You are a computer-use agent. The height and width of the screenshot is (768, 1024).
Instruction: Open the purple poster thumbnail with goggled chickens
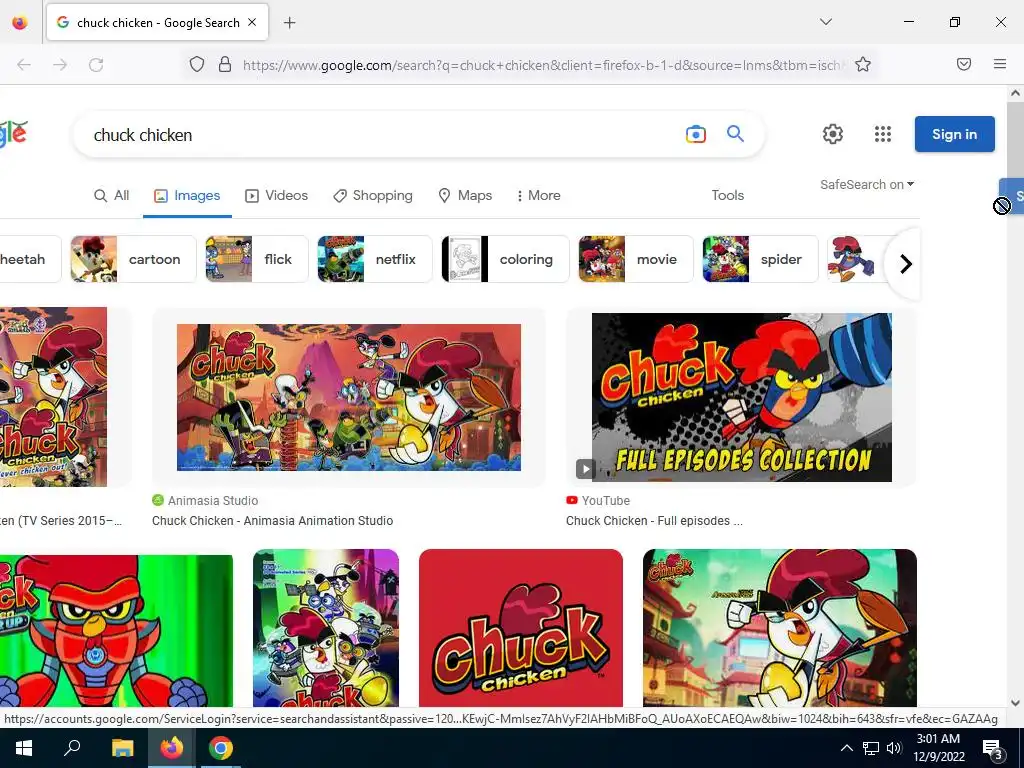point(326,628)
